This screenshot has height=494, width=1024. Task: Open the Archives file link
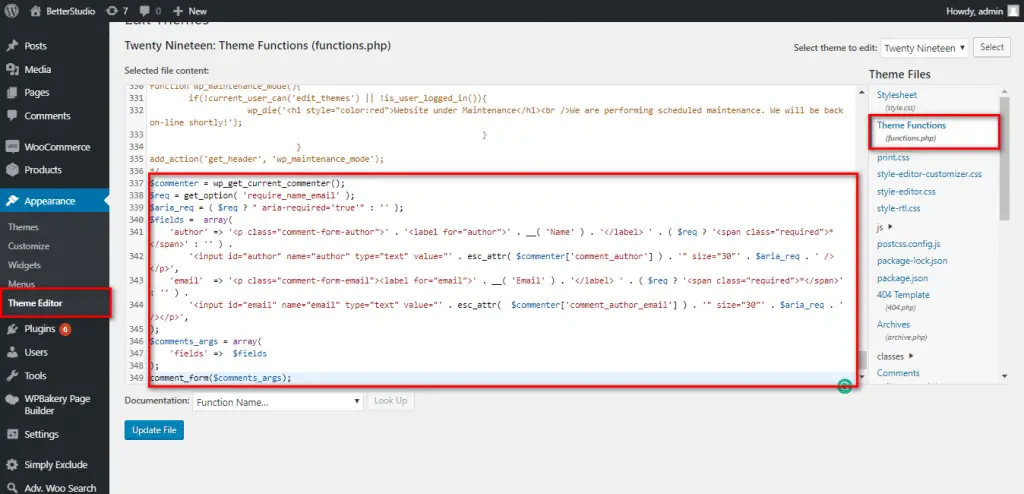click(893, 325)
